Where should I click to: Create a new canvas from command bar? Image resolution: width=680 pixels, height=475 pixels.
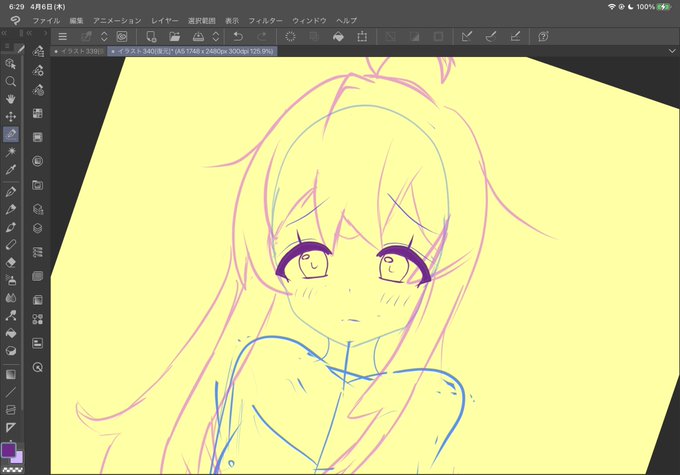(151, 37)
